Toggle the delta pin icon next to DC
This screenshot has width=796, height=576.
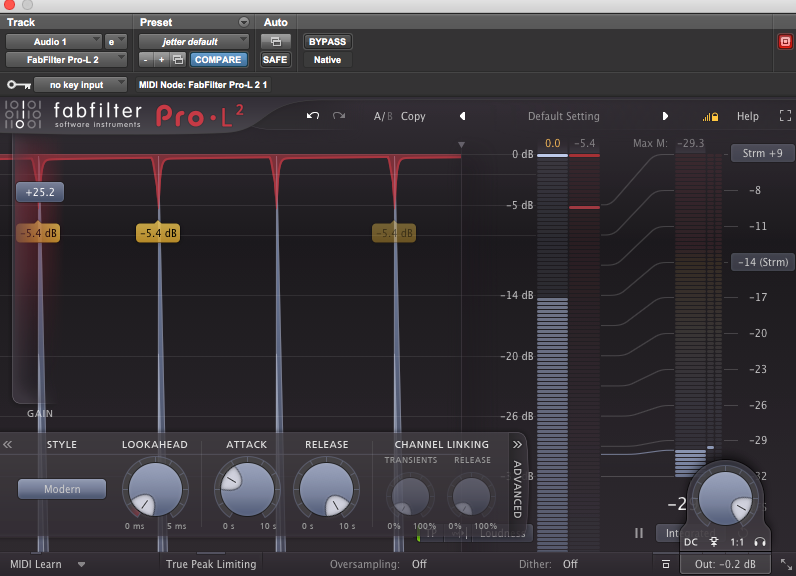coord(714,542)
